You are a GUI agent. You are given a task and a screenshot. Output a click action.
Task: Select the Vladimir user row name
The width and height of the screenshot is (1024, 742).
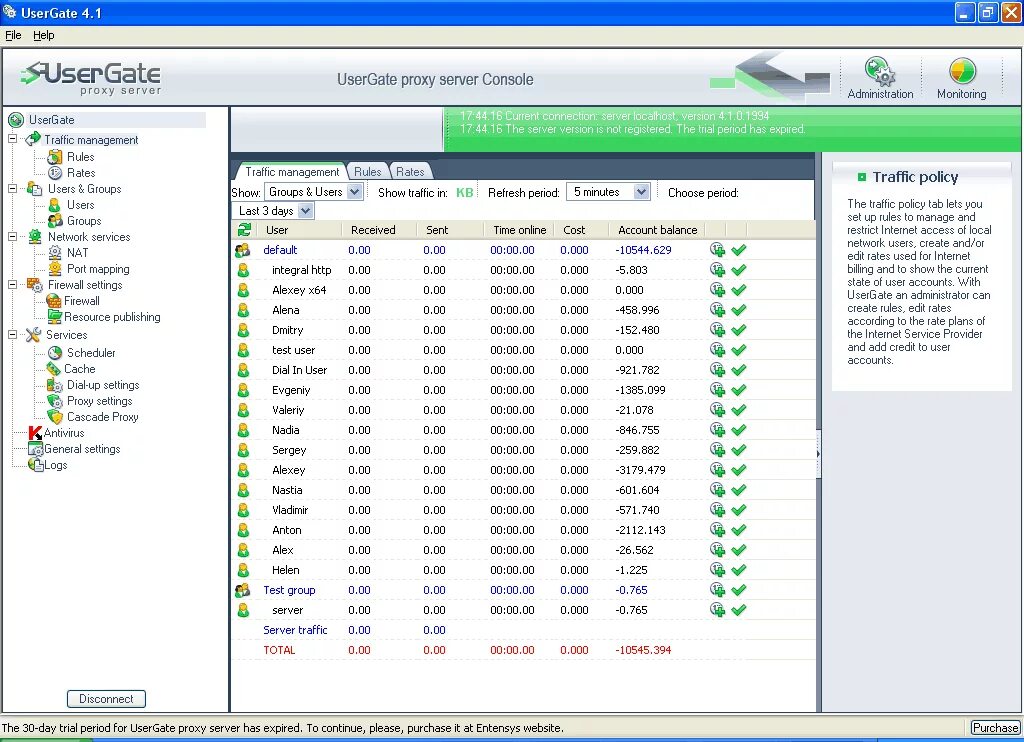(290, 510)
